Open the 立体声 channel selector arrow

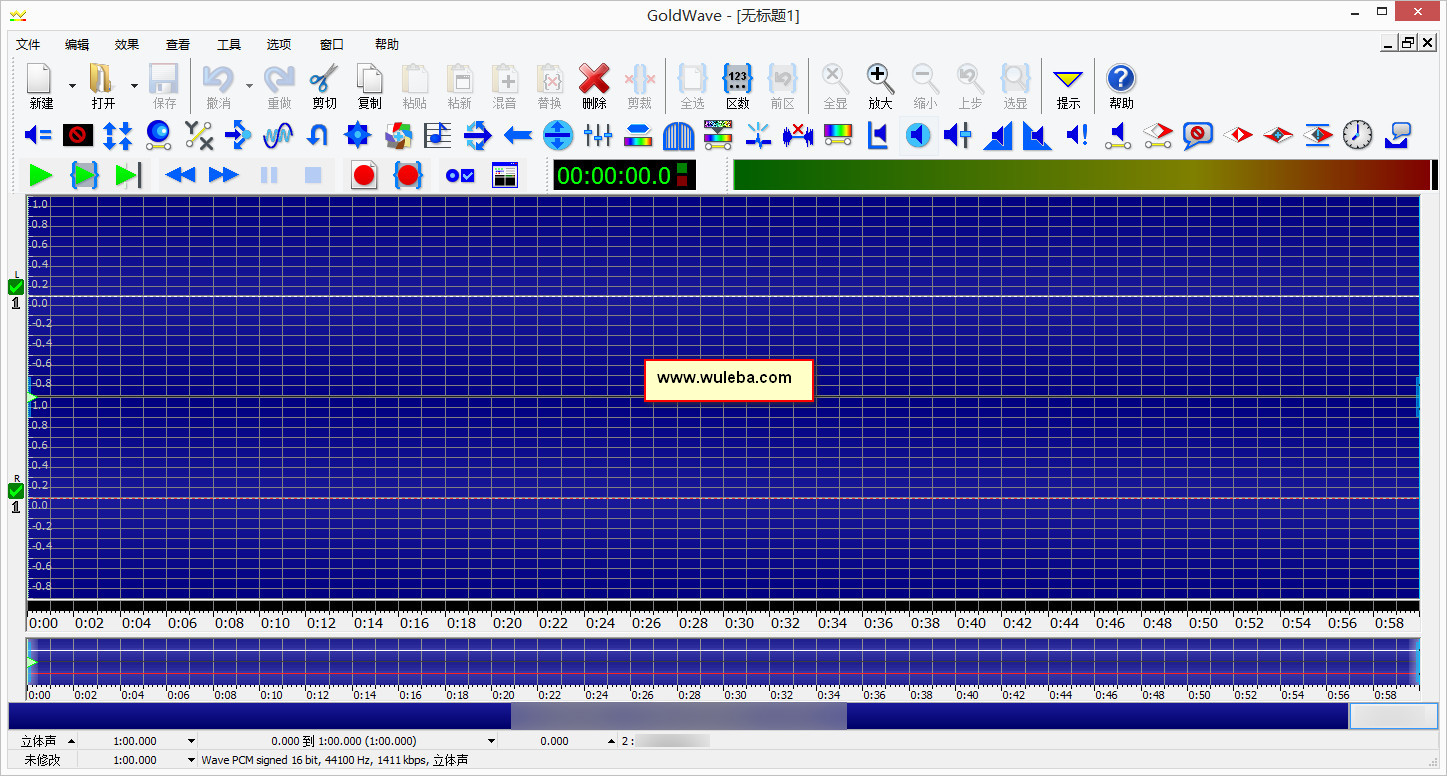point(71,741)
